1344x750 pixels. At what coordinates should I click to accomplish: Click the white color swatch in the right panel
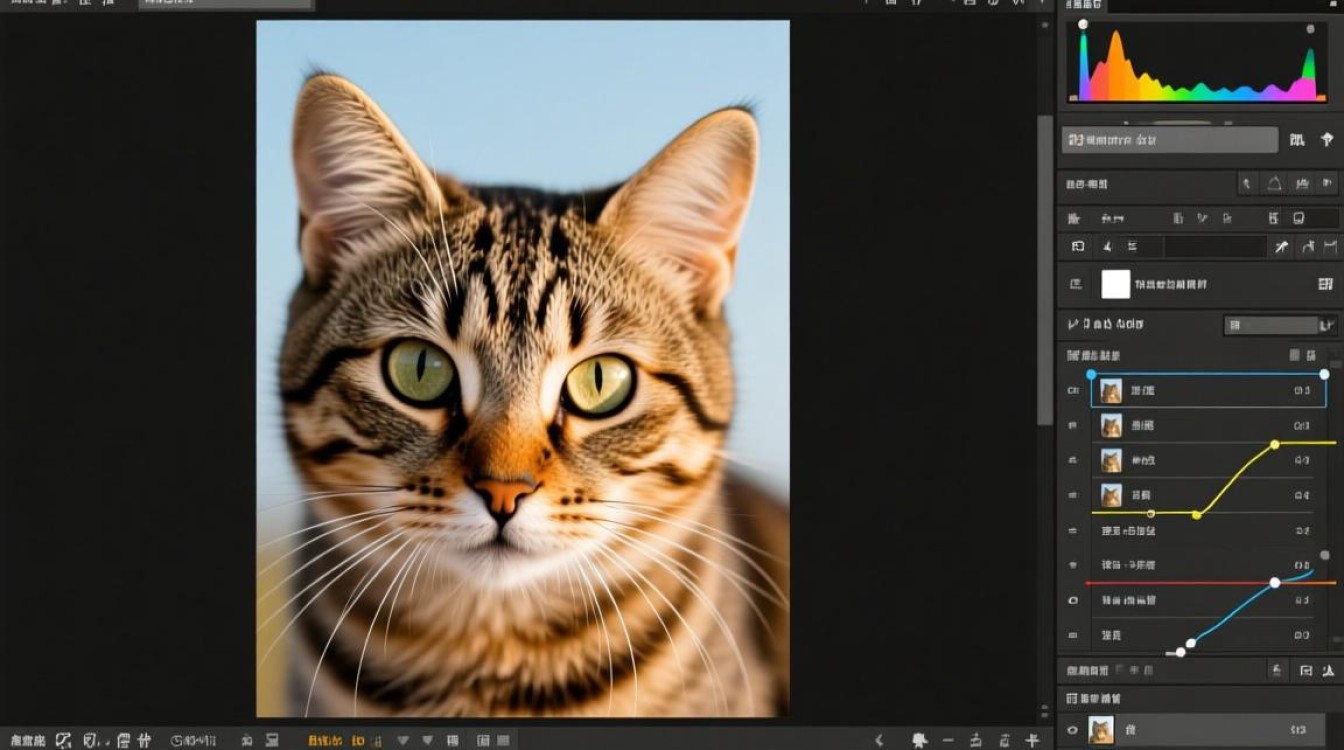pos(1115,284)
